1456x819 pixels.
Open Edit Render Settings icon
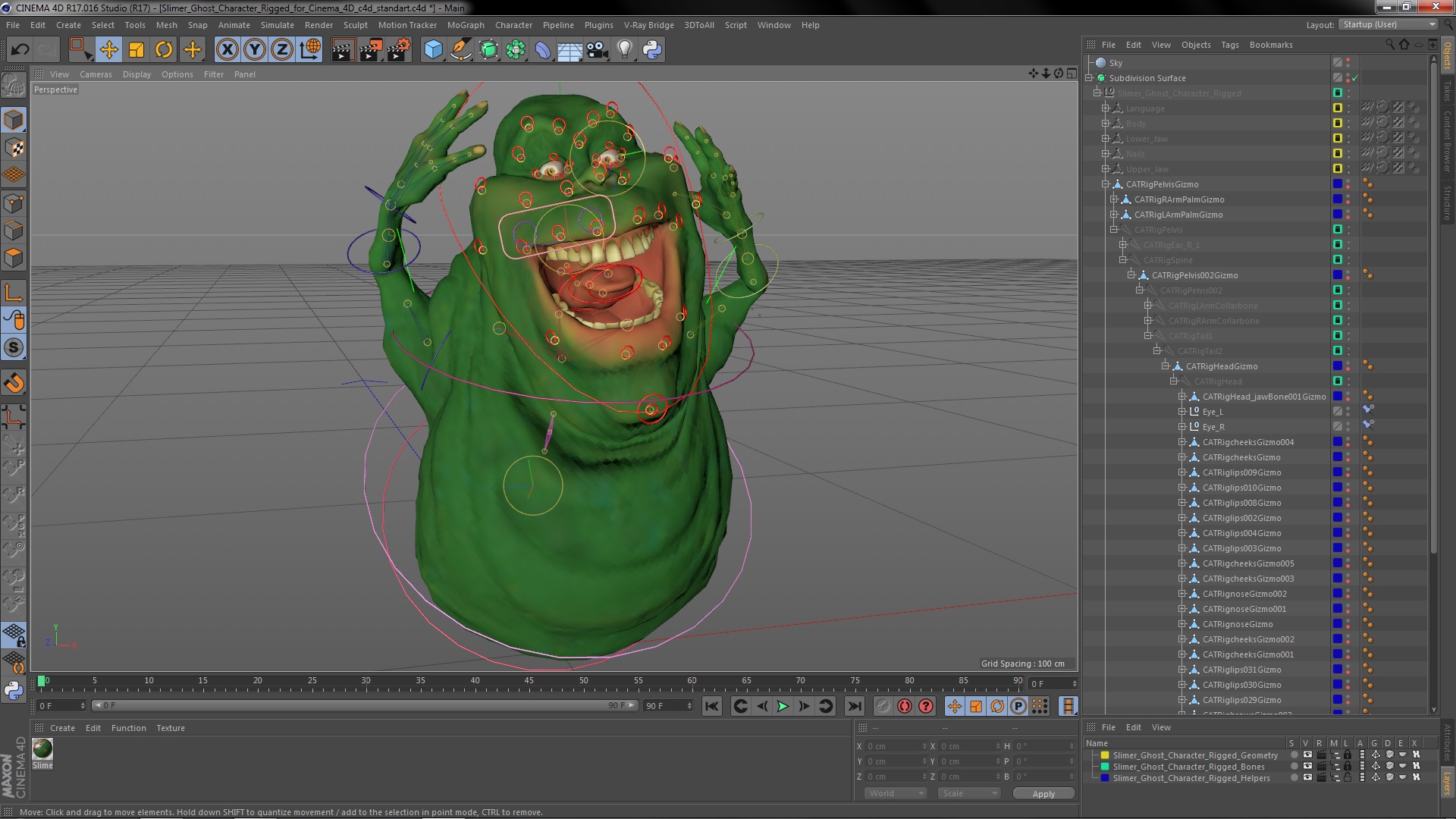coord(399,50)
